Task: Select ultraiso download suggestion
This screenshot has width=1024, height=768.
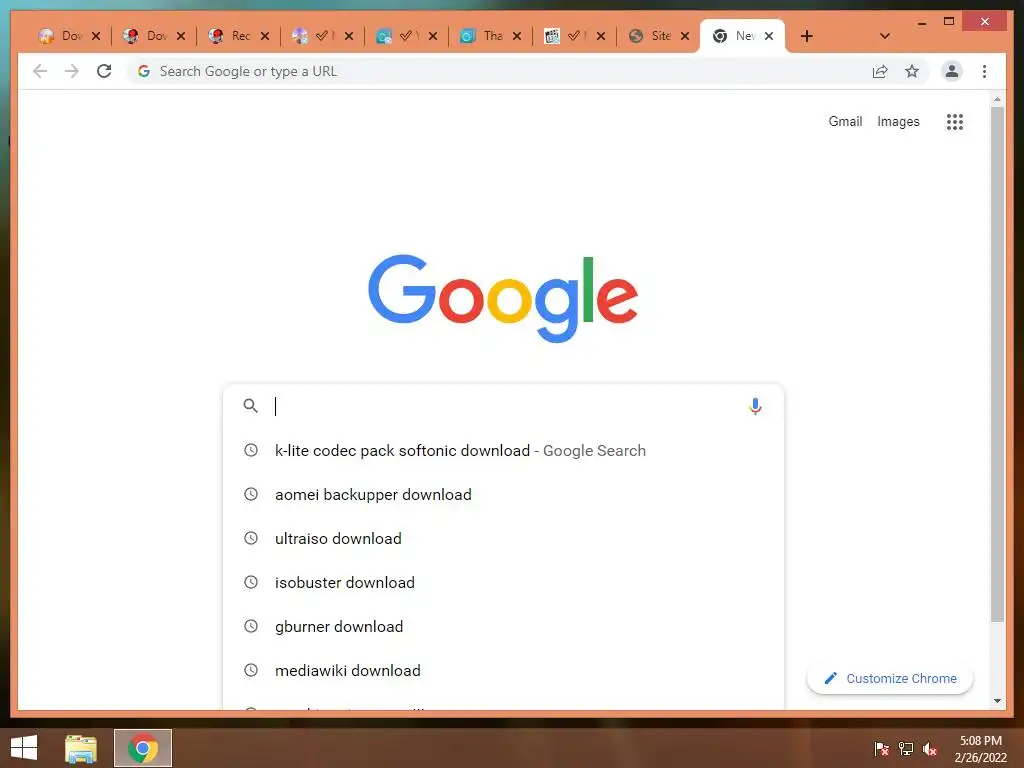Action: 503,538
